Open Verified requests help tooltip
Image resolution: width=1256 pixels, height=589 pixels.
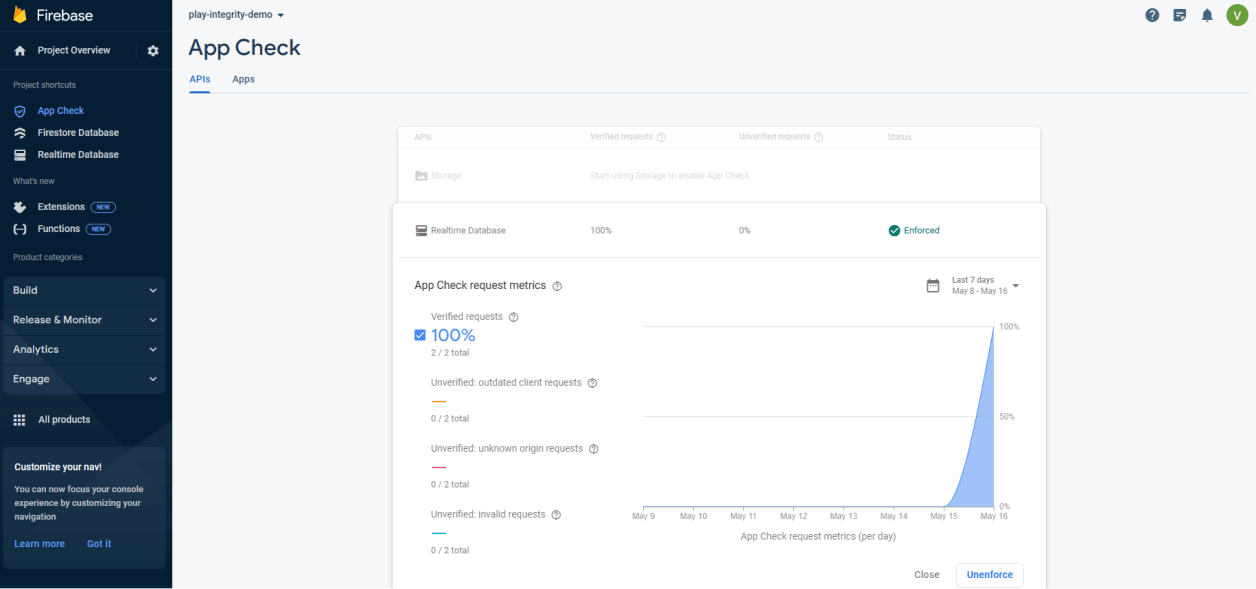pyautogui.click(x=513, y=316)
